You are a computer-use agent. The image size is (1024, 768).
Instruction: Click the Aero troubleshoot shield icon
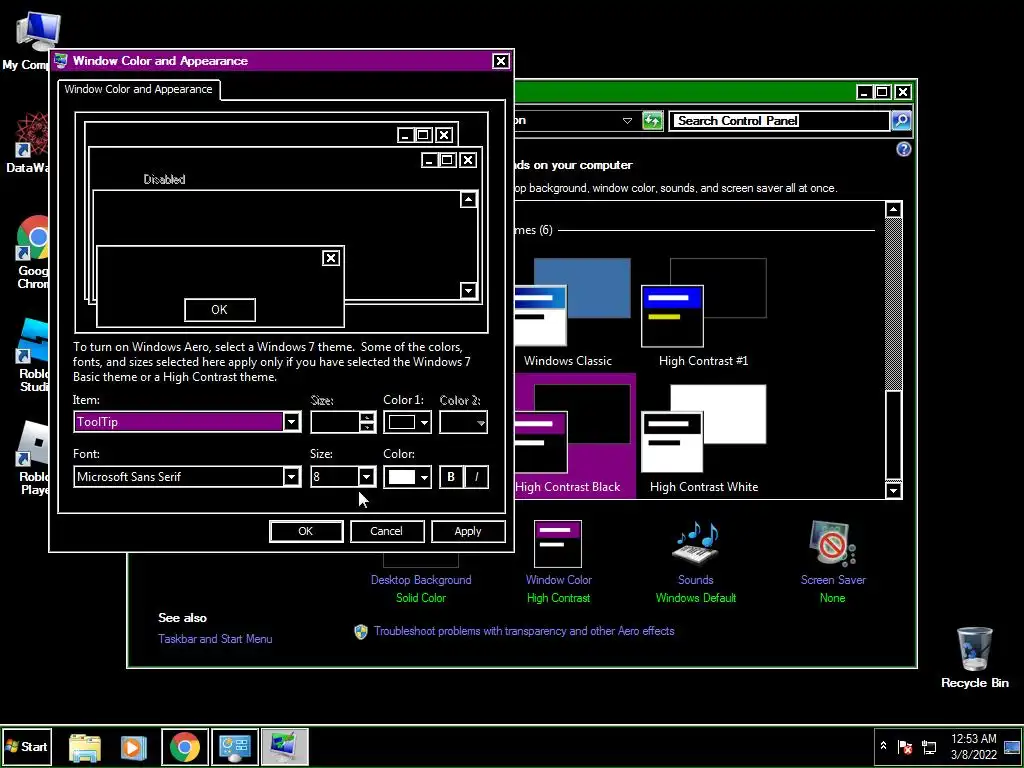[x=360, y=632]
